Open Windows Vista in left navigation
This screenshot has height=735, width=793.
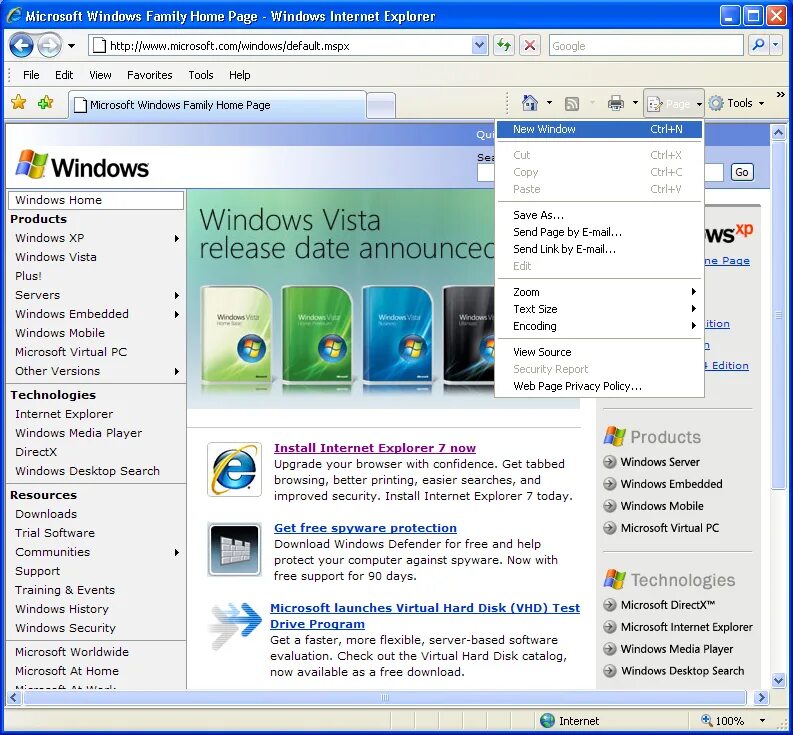point(56,257)
